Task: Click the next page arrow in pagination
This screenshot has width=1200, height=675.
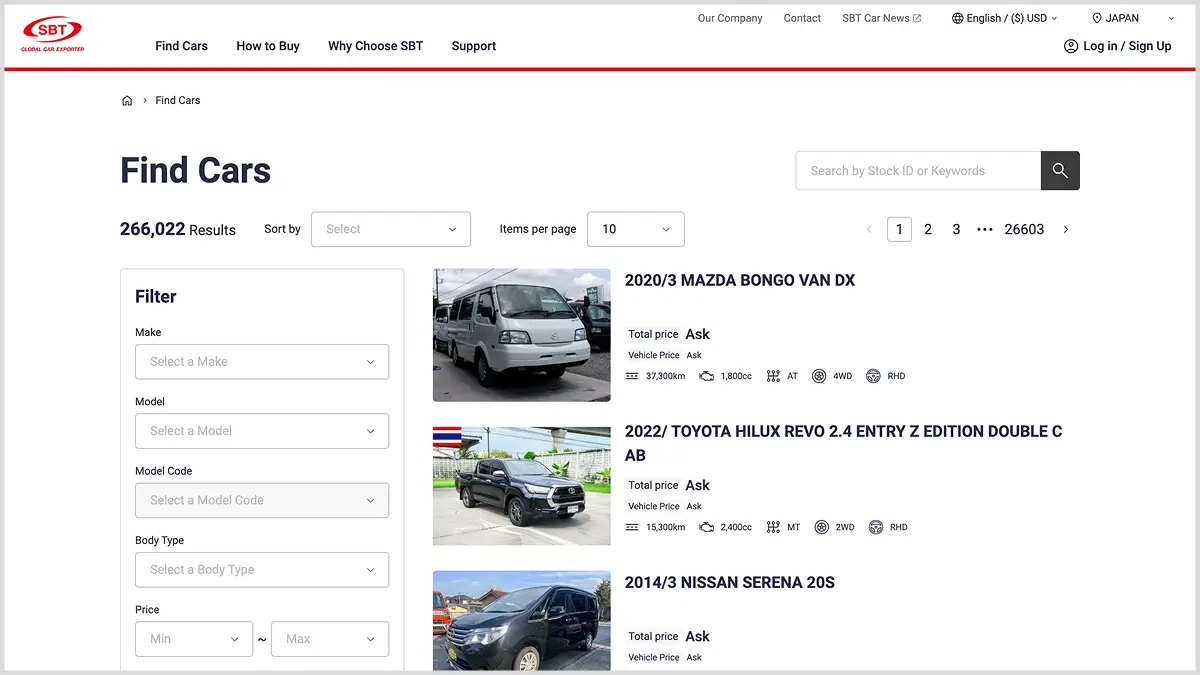Action: click(1066, 230)
